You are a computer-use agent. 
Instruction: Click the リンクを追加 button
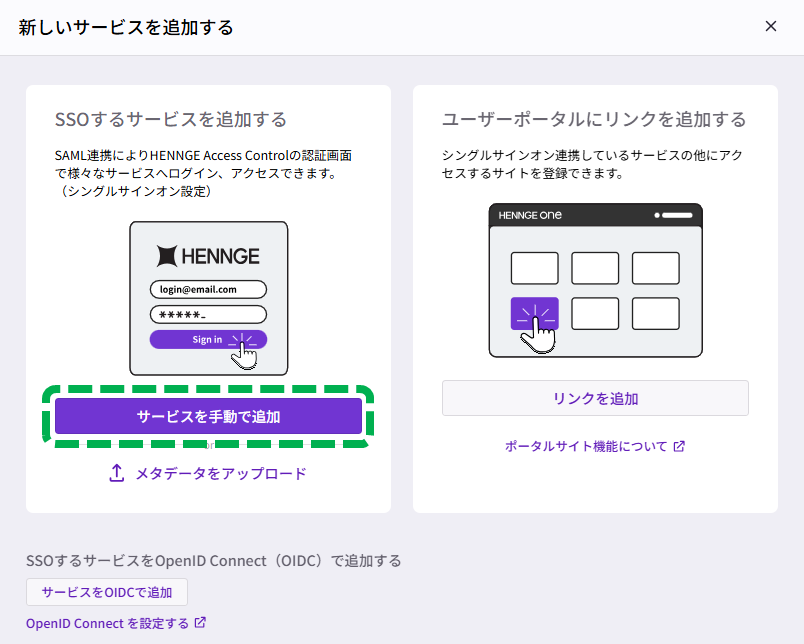click(x=595, y=398)
